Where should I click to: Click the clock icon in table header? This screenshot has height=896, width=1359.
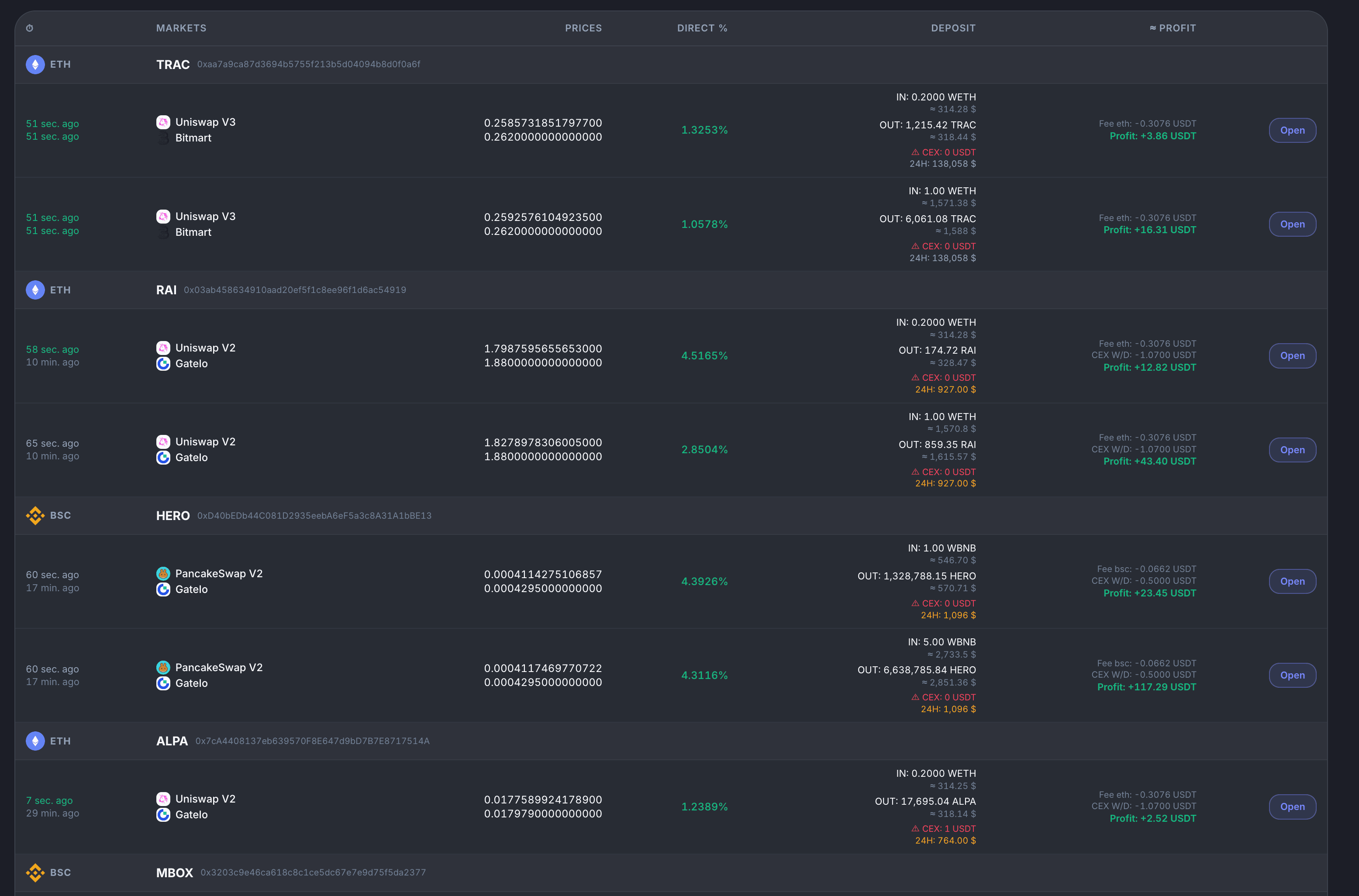30,28
